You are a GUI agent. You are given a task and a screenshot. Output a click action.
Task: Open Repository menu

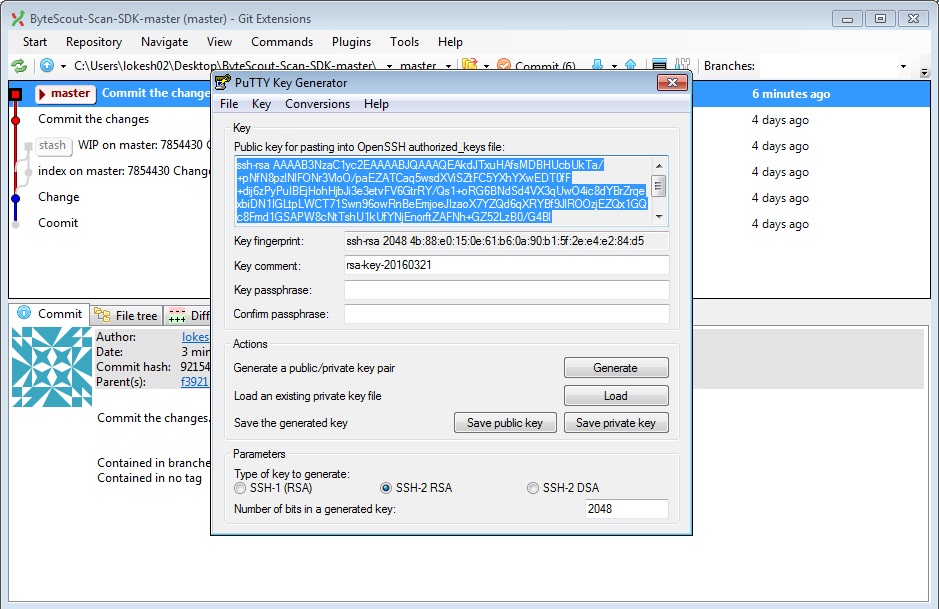click(x=94, y=42)
